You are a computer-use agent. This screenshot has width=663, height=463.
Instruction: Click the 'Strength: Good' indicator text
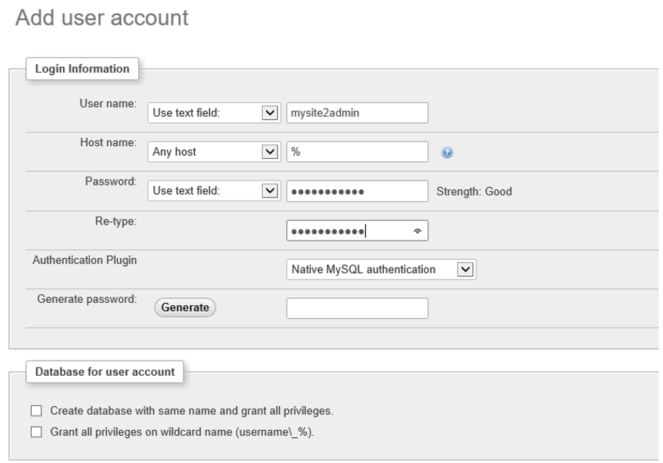[474, 191]
